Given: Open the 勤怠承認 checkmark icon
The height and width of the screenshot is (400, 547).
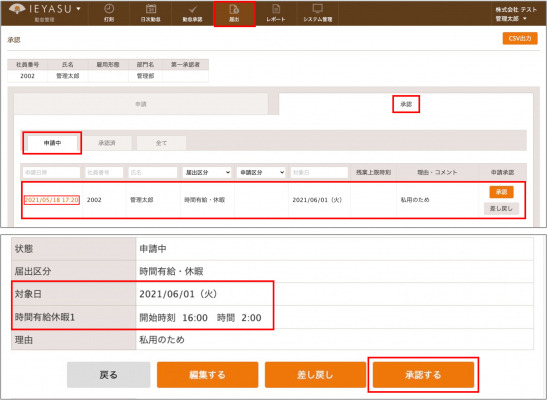Looking at the screenshot, I should 193,9.
